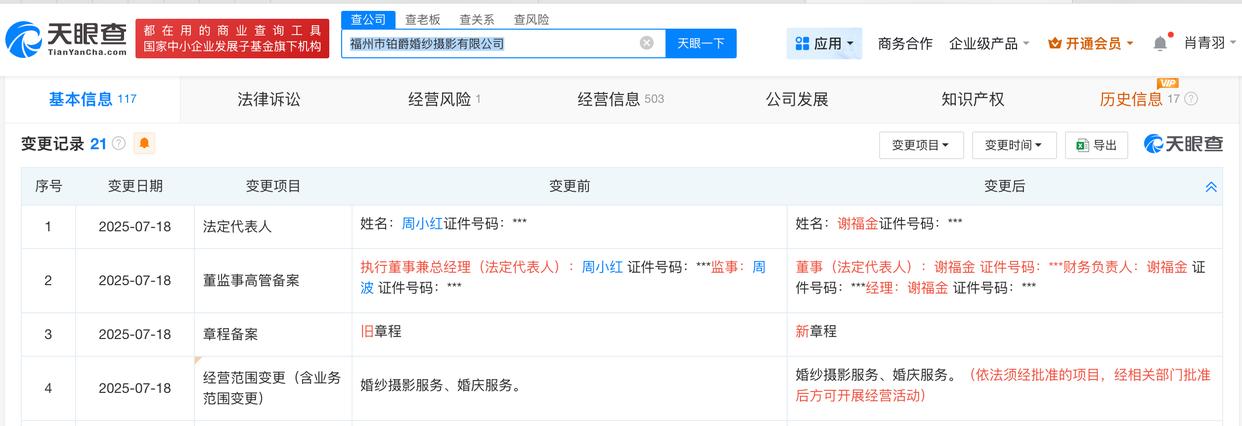Screen dimensions: 1242x426
Task: Click the 周波 supervisor link in row 2
Action: coord(758,267)
